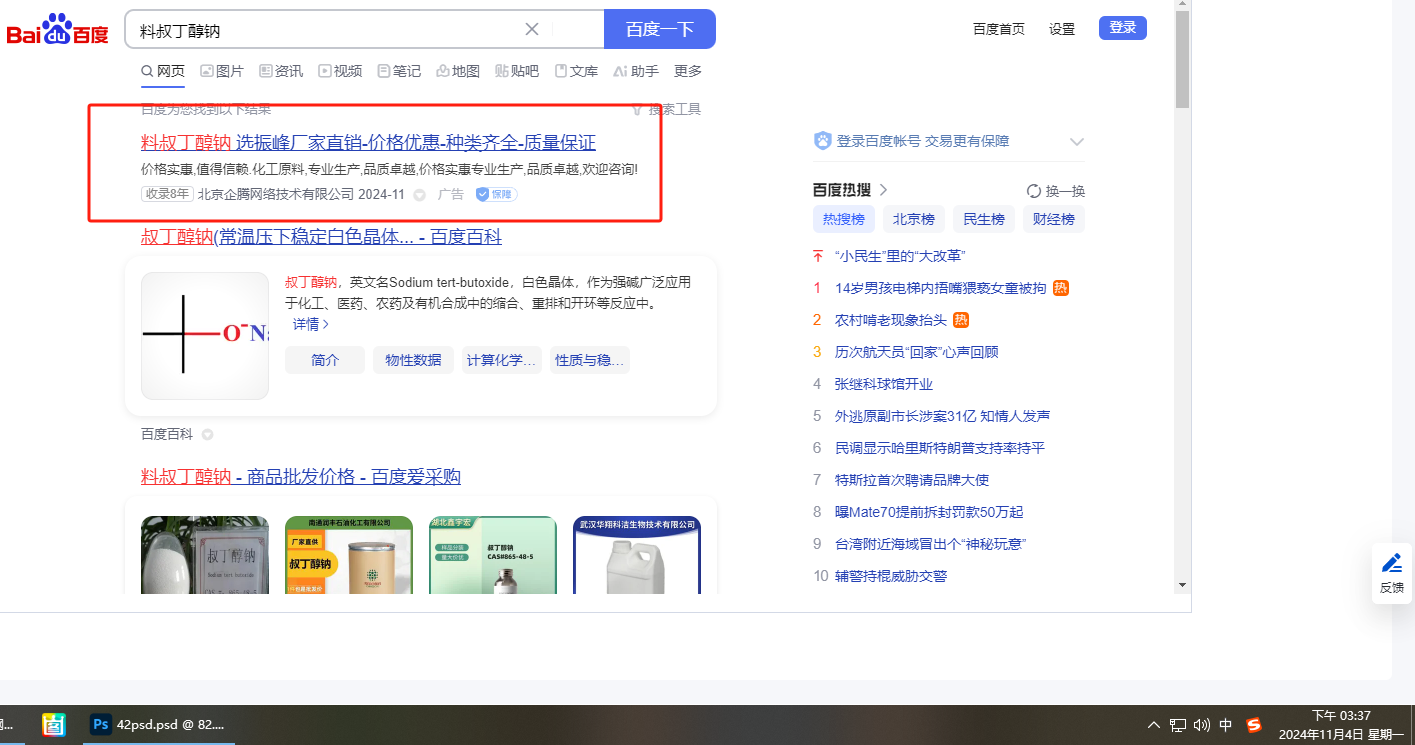Viewport: 1415px width, 745px height.
Task: Switch to the 图片 images tab
Action: coord(221,71)
